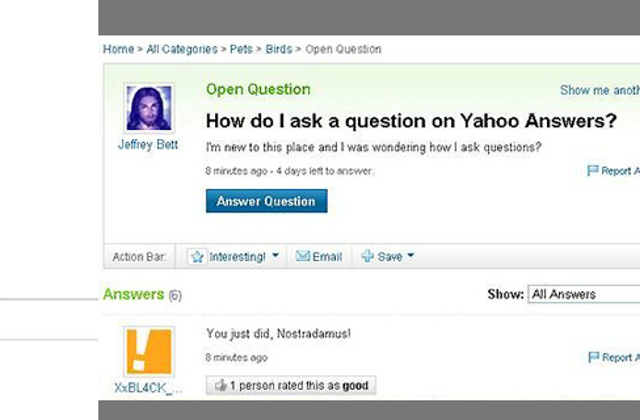Click the Report link for the question
Image resolution: width=640 pixels, height=420 pixels.
pos(620,171)
